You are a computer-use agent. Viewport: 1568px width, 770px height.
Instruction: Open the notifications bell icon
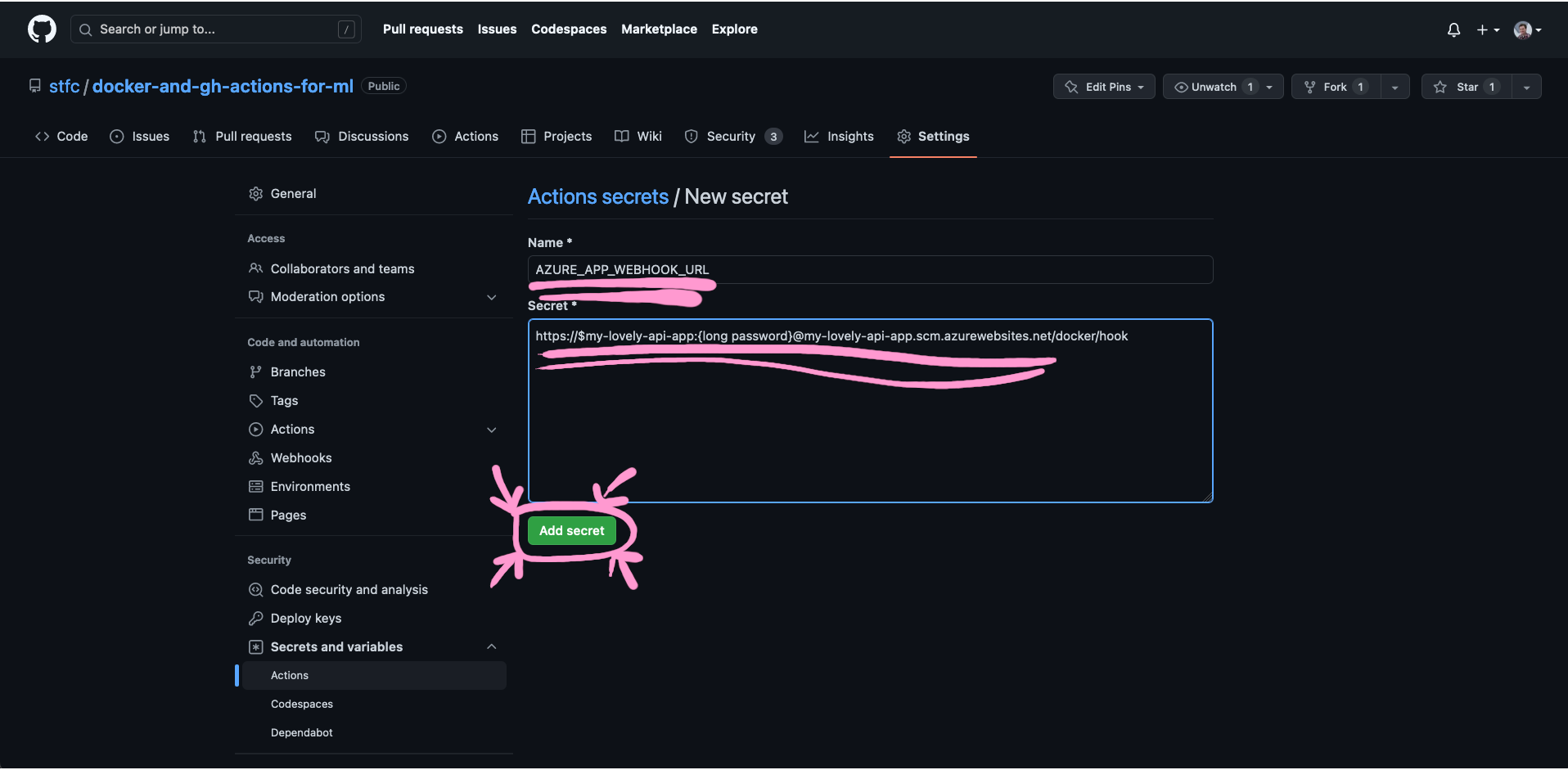pos(1453,29)
